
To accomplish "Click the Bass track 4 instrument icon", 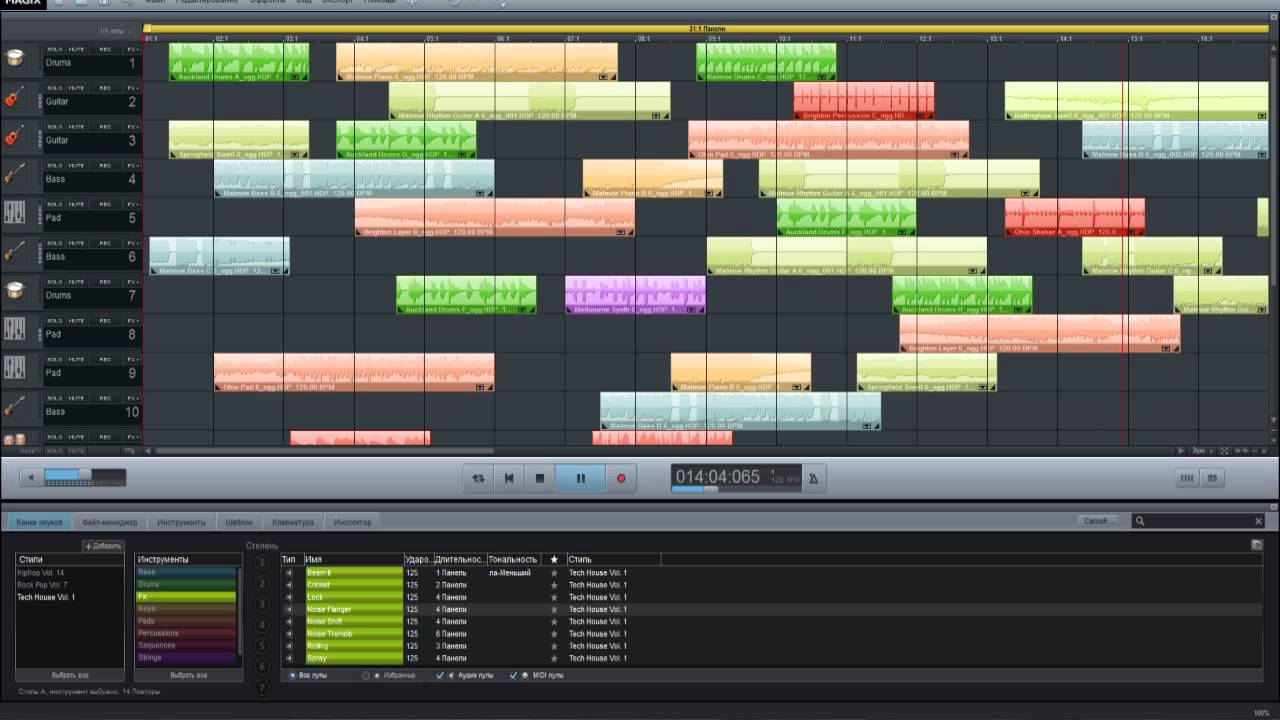I will coord(14,175).
